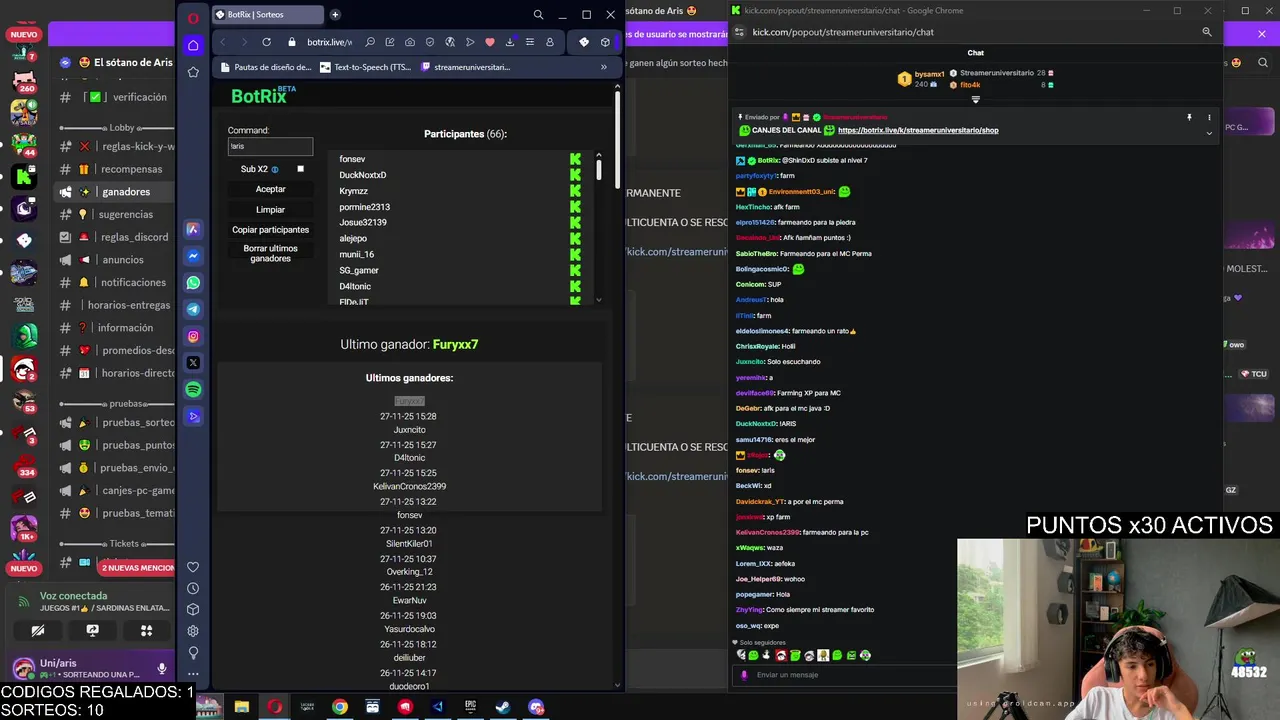Open Opera sidebar history clock icon
Screen dimensions: 1280x720
tap(193, 588)
